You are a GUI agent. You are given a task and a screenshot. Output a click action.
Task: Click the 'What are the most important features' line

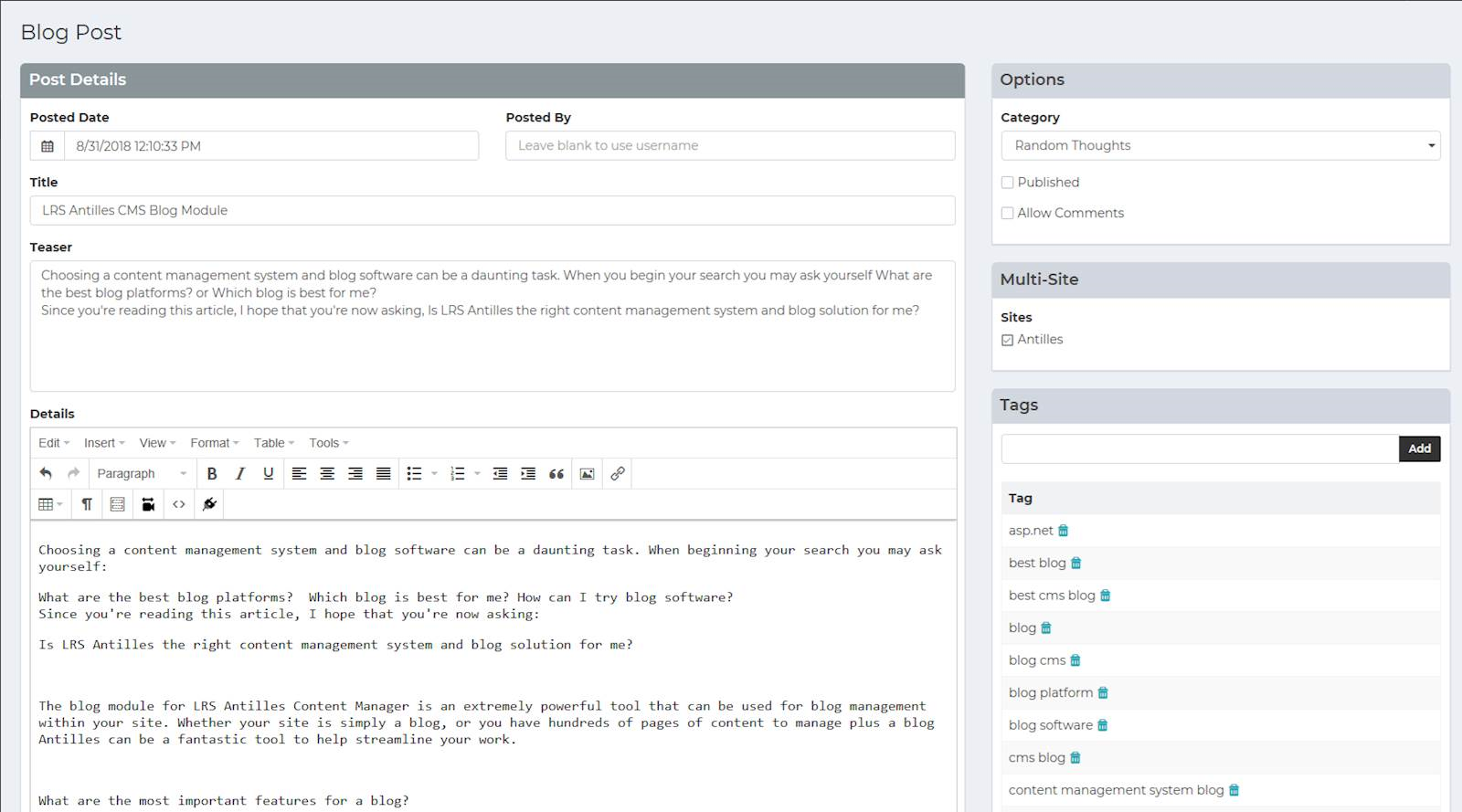click(x=224, y=801)
